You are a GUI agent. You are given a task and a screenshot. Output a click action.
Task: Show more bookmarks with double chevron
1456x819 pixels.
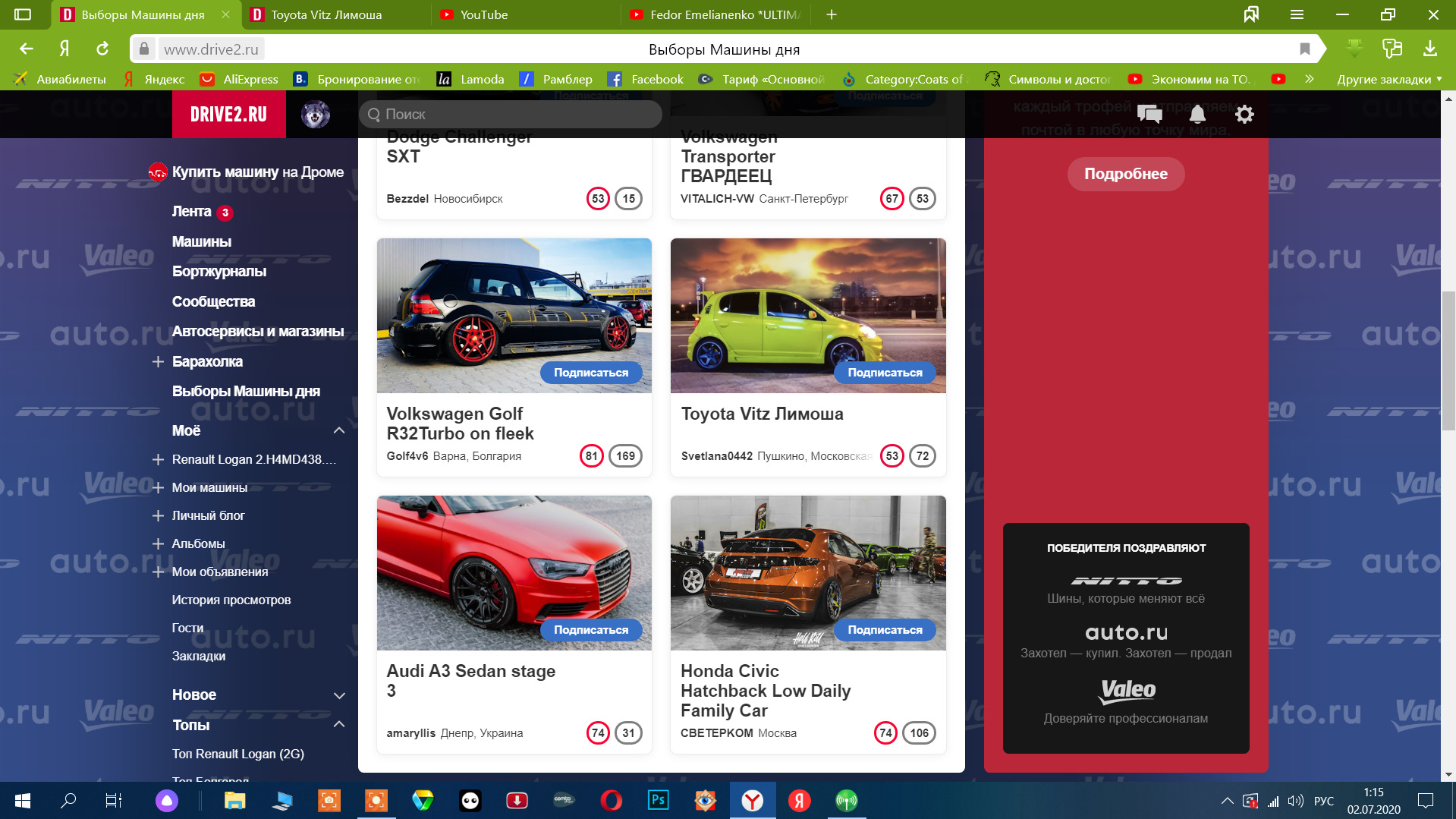tap(1309, 79)
